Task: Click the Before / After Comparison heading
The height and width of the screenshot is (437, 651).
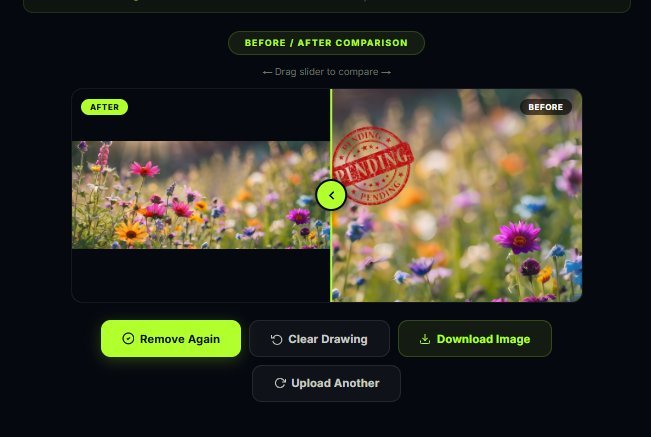Action: point(326,43)
